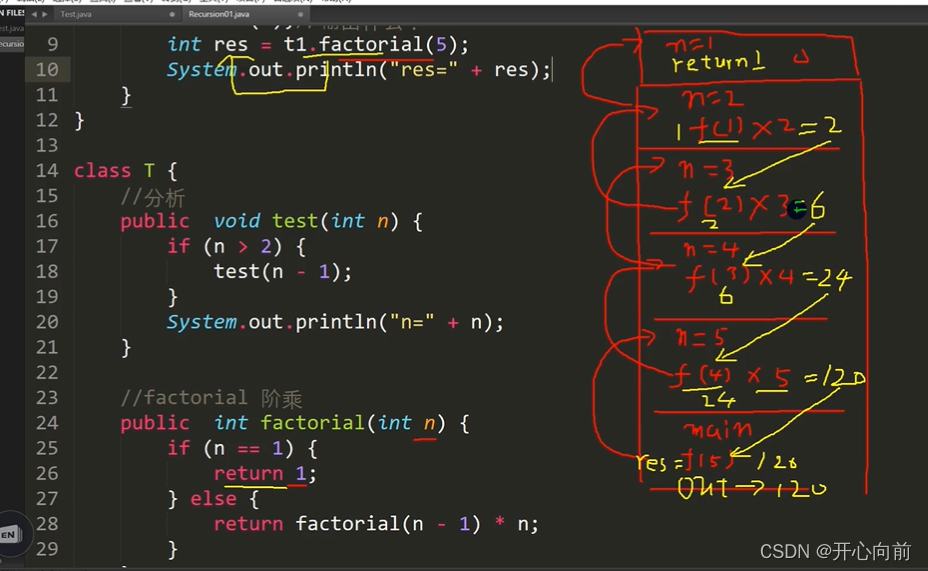This screenshot has height=571, width=928.
Task: Open Recursion01 file in the open files sidebar
Action: coord(11,44)
